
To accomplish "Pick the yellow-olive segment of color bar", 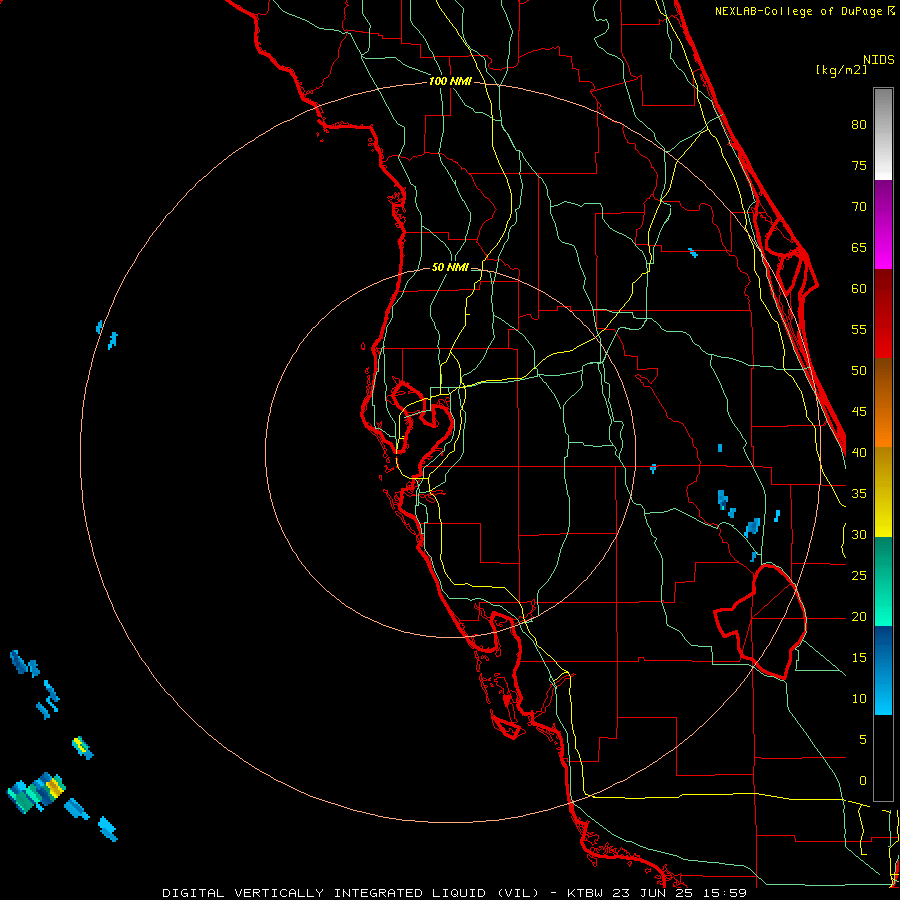I will (883, 492).
